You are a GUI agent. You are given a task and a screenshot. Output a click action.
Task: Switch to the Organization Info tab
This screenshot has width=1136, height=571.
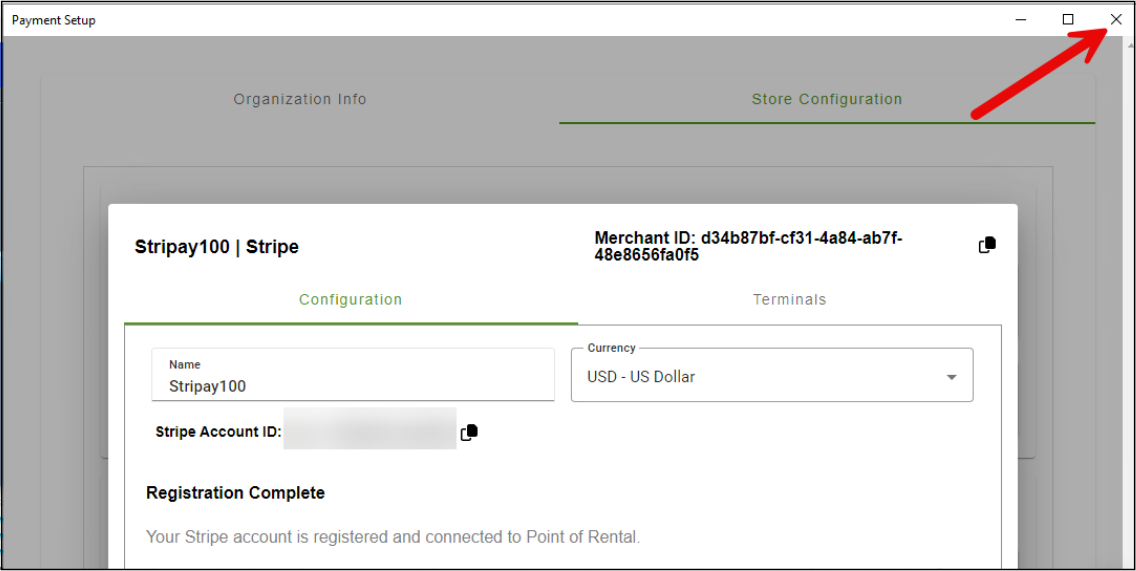pyautogui.click(x=300, y=99)
